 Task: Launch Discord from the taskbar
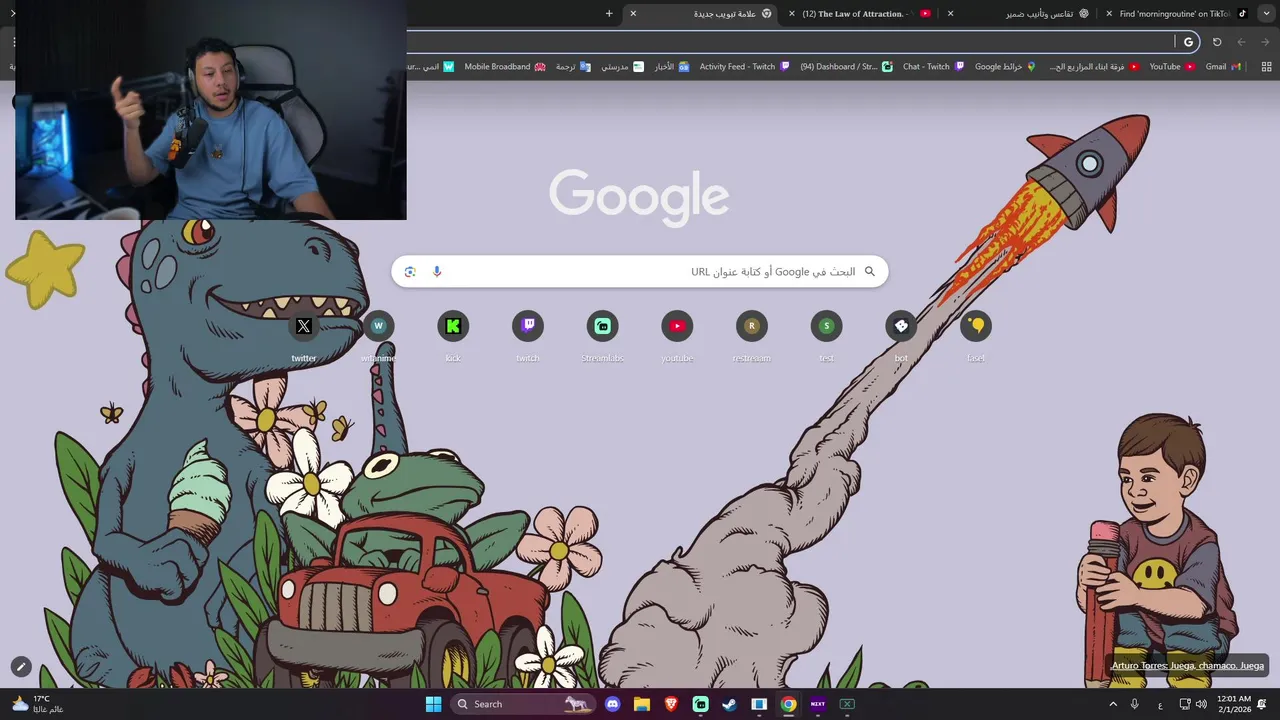pos(613,704)
